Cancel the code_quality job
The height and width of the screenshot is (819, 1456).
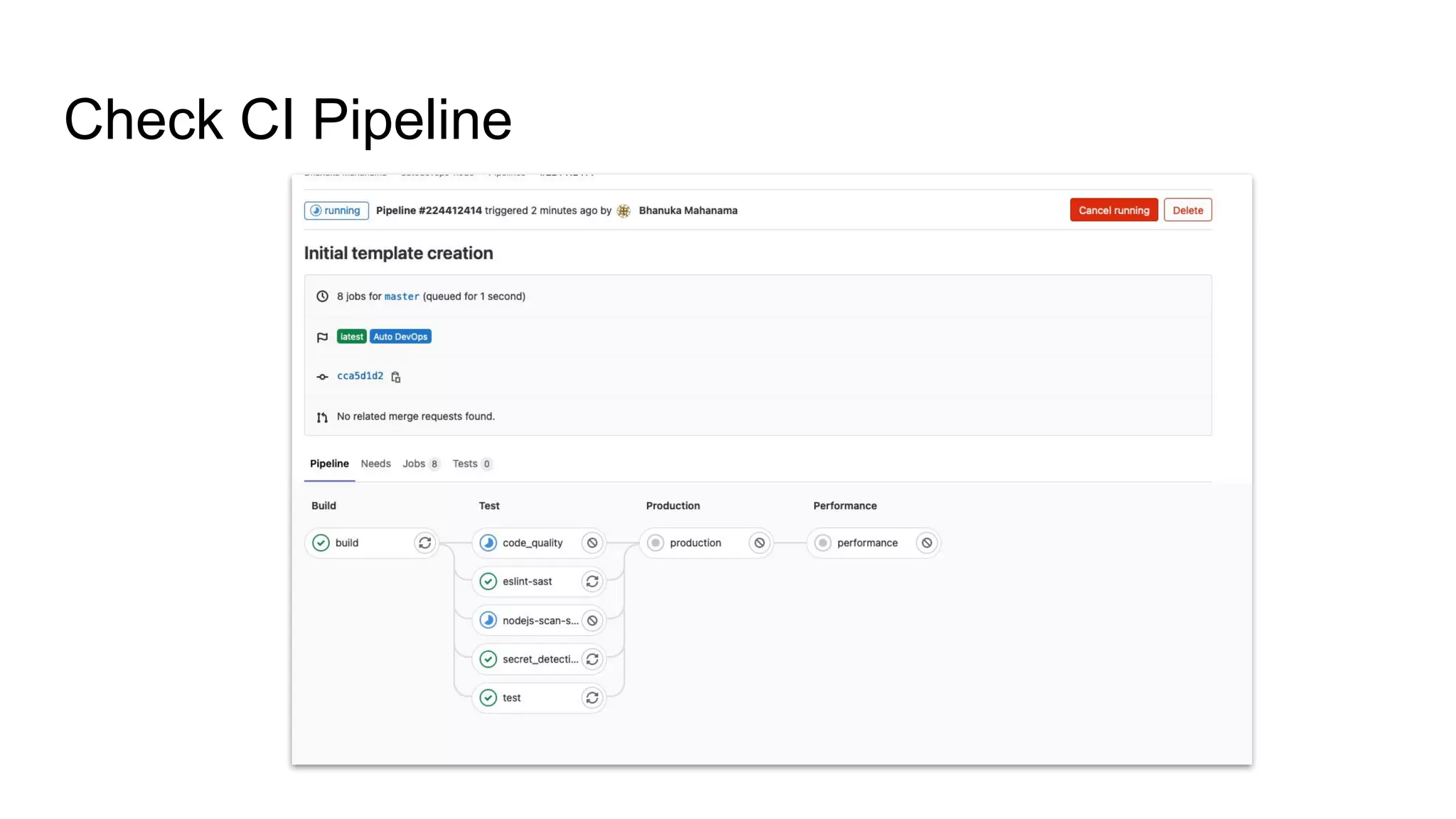pos(592,543)
